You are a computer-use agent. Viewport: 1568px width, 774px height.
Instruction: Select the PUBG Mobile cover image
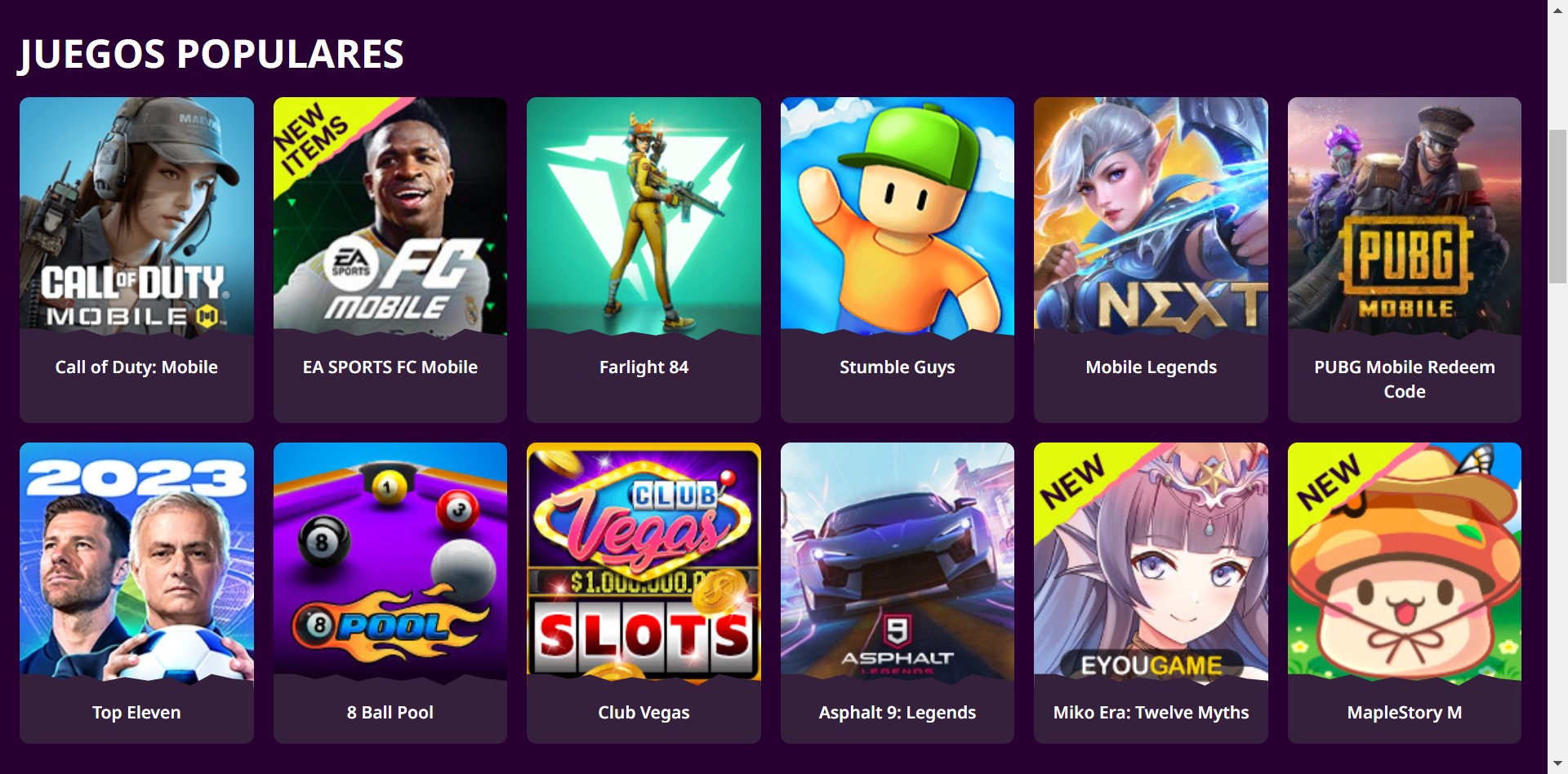[1405, 216]
